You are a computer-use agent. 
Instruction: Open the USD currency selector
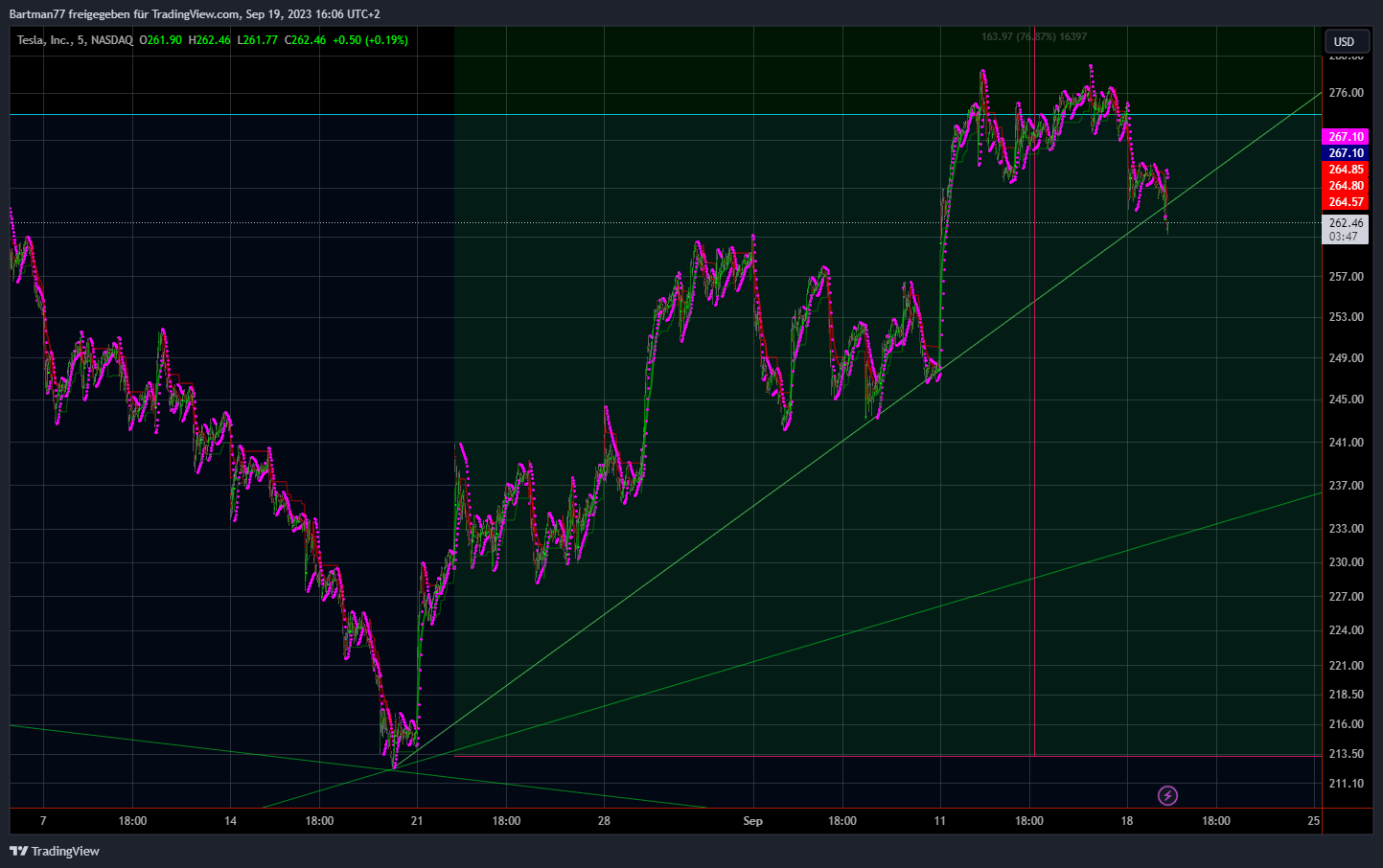(x=1345, y=41)
